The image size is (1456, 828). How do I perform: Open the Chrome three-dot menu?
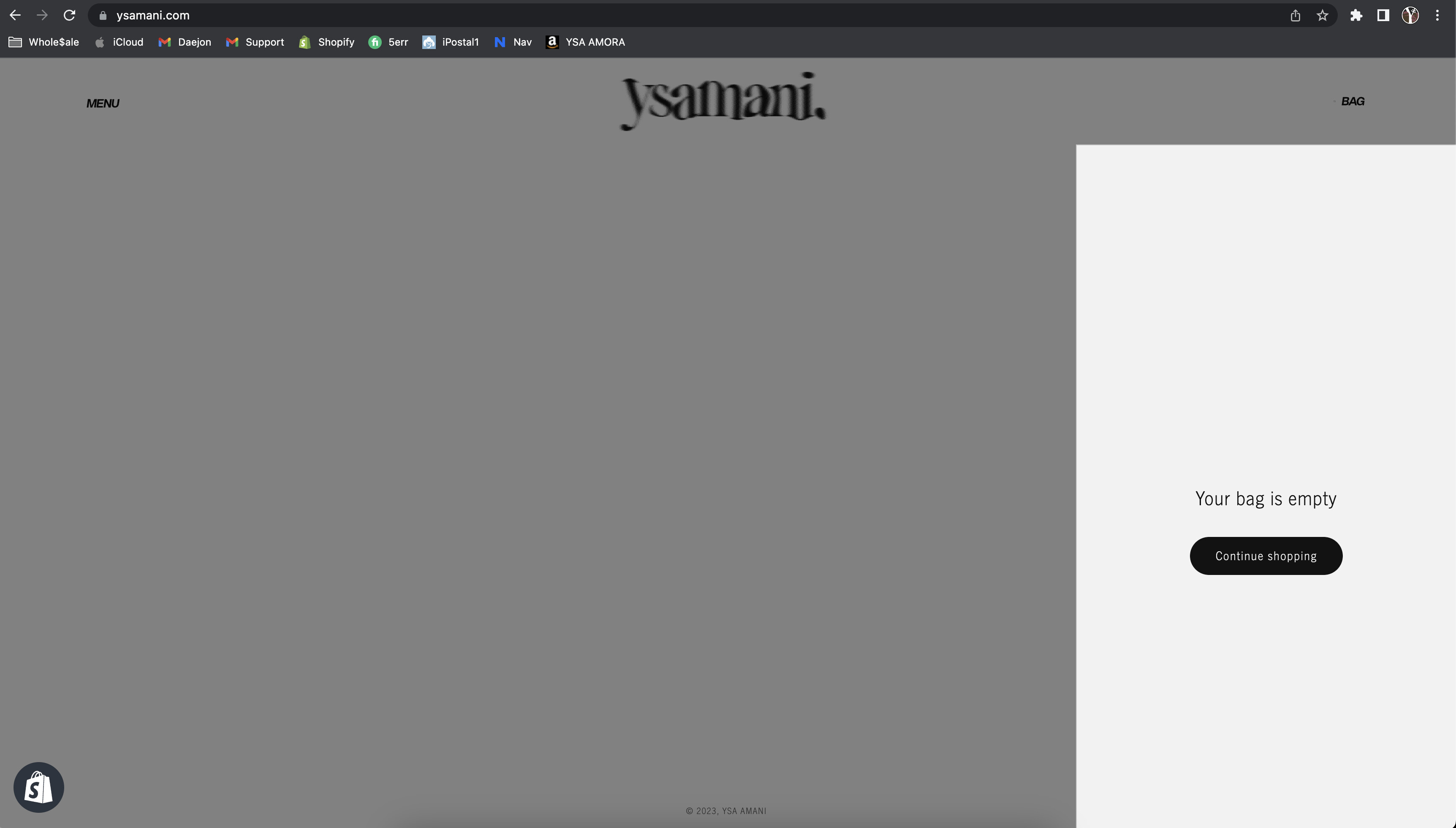tap(1437, 15)
